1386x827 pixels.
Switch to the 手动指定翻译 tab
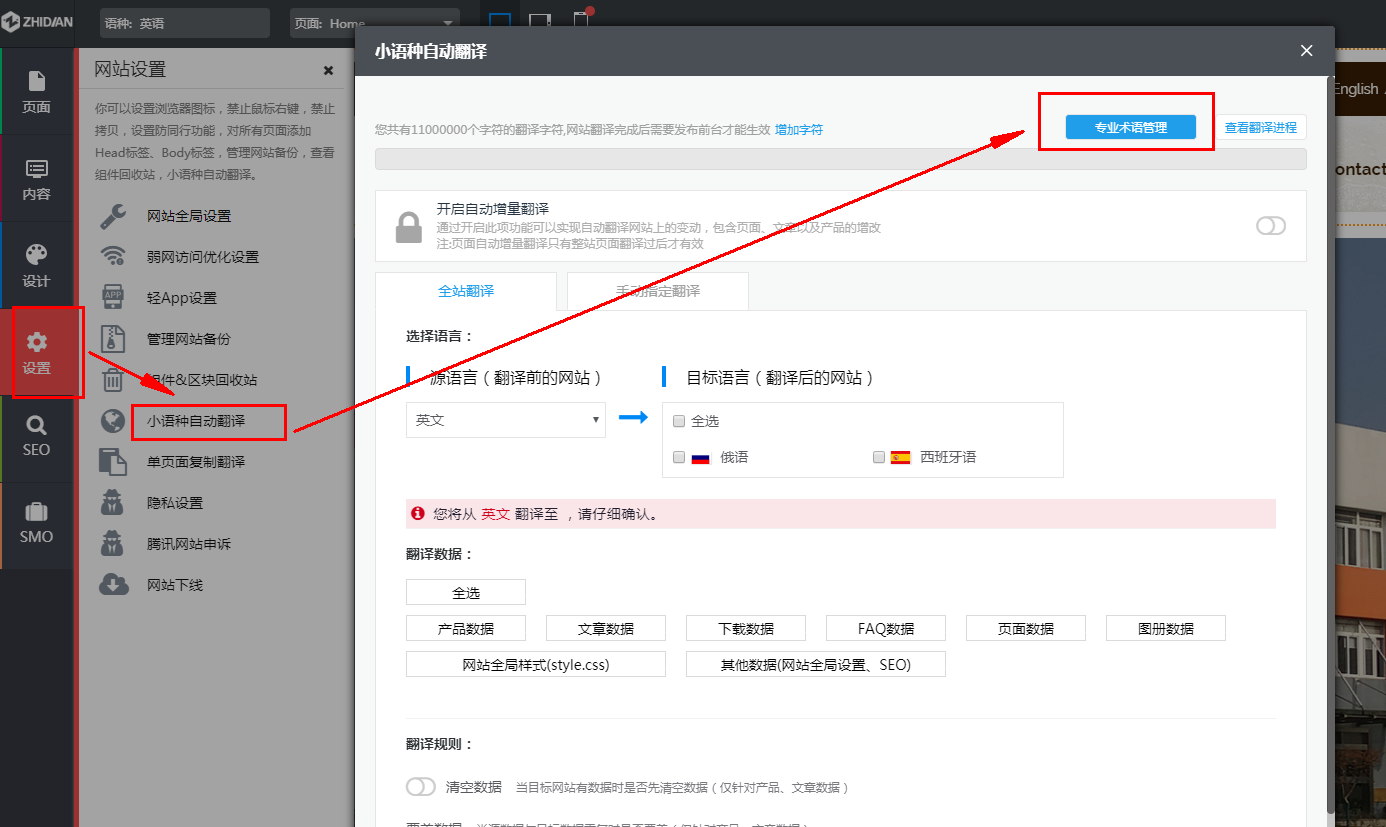[657, 291]
